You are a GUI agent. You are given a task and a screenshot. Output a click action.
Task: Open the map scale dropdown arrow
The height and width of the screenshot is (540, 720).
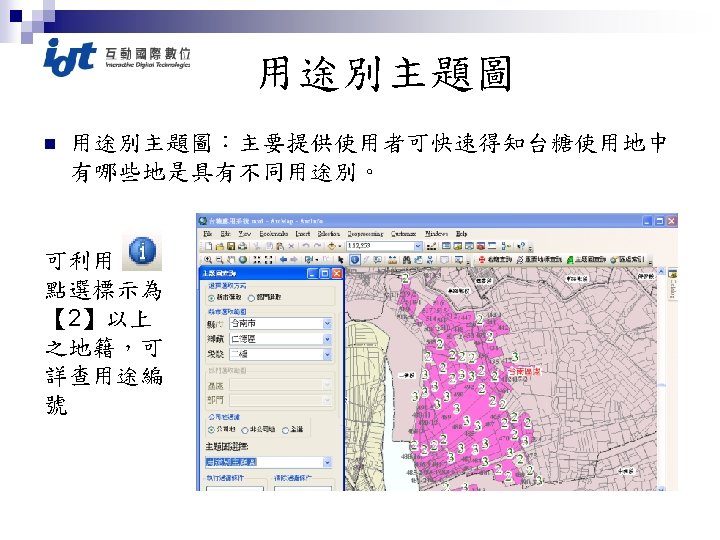[x=418, y=246]
